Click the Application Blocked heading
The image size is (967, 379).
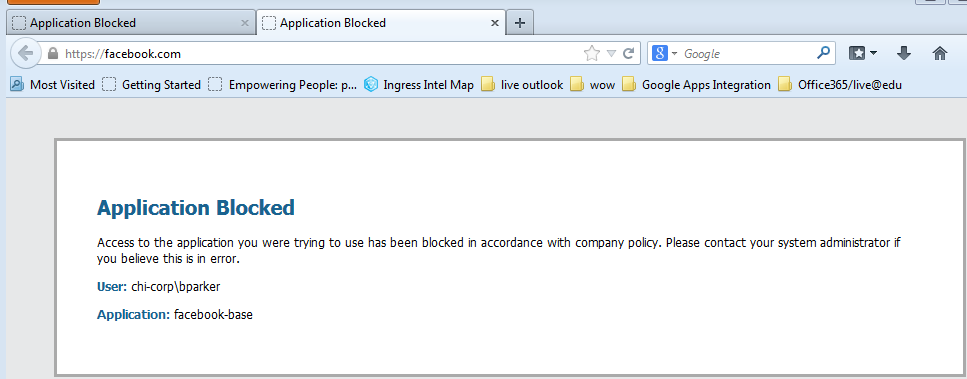[195, 208]
